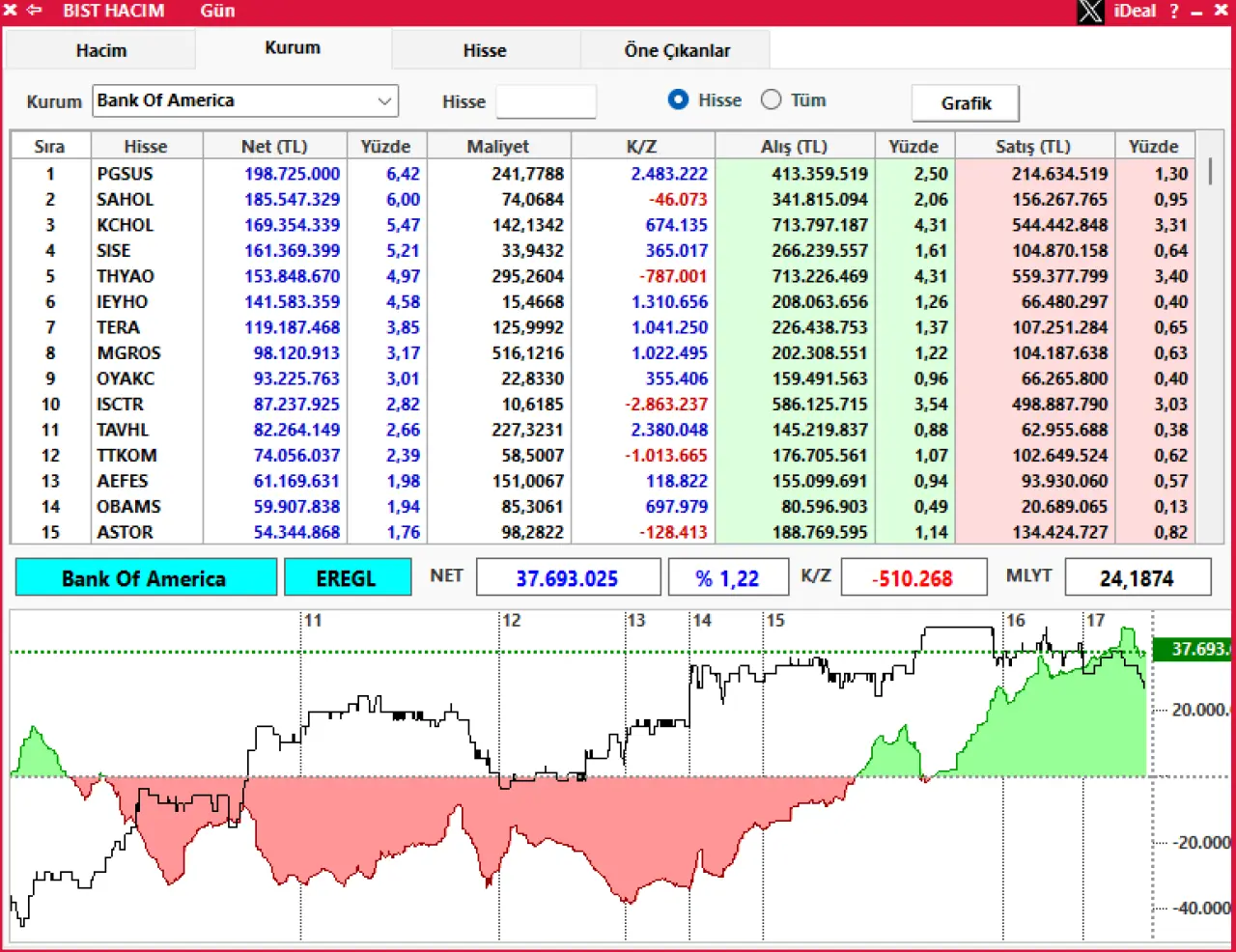Image resolution: width=1236 pixels, height=952 pixels.
Task: Click the hour 15 marker on chart
Action: pyautogui.click(x=775, y=621)
